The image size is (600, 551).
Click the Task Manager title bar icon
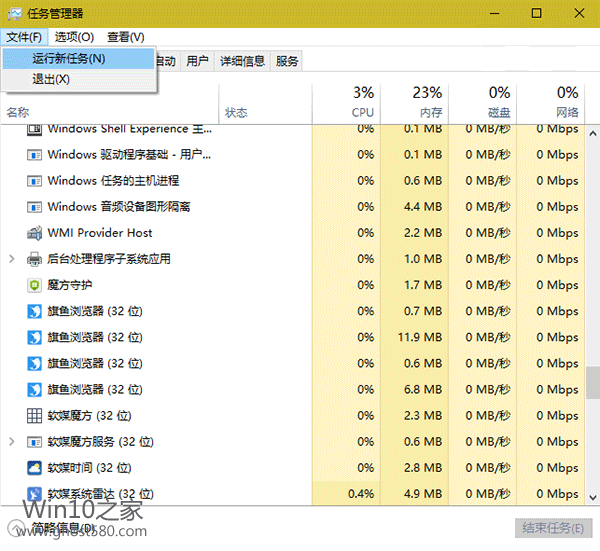pos(15,14)
